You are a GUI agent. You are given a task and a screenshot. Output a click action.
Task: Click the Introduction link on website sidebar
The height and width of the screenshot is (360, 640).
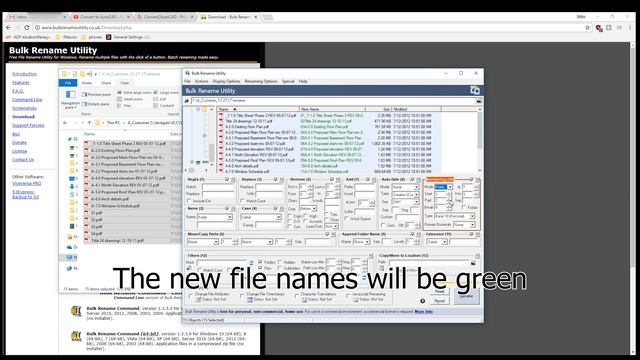[x=24, y=74]
